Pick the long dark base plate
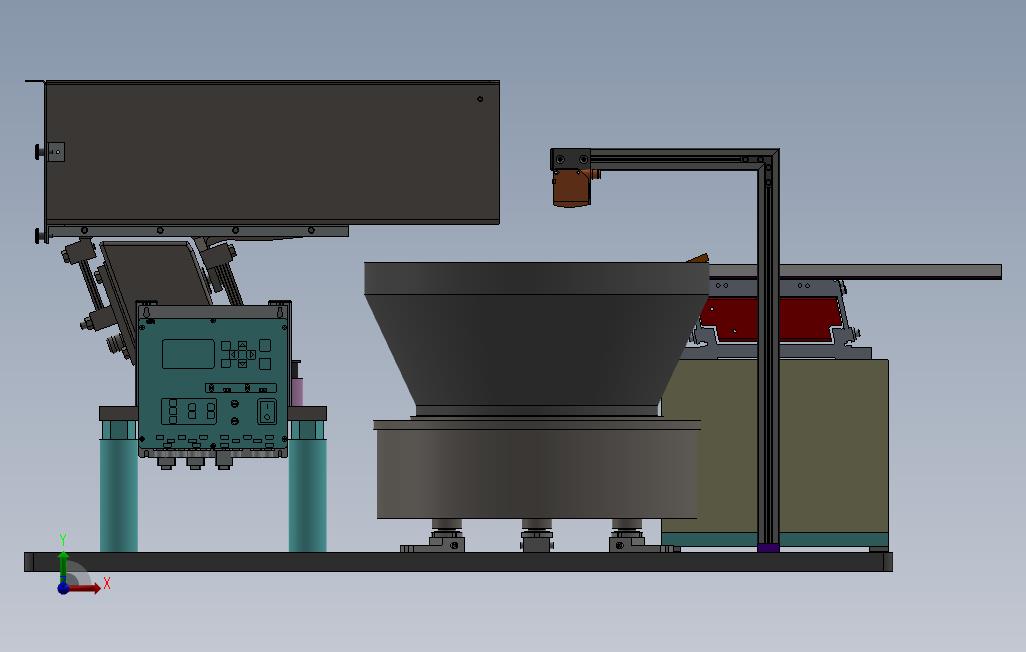1026x652 pixels. tap(458, 562)
